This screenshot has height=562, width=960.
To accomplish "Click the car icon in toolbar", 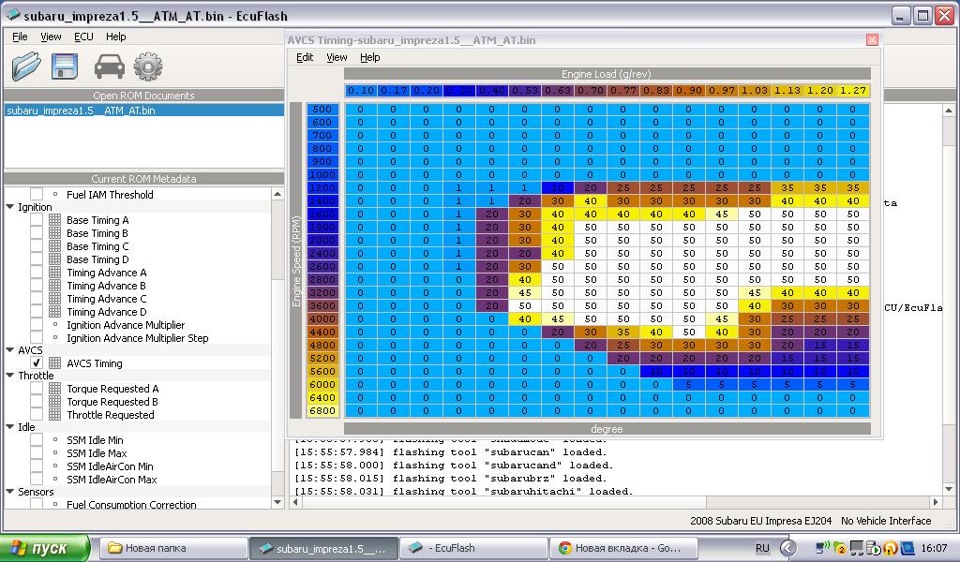I will 109,66.
